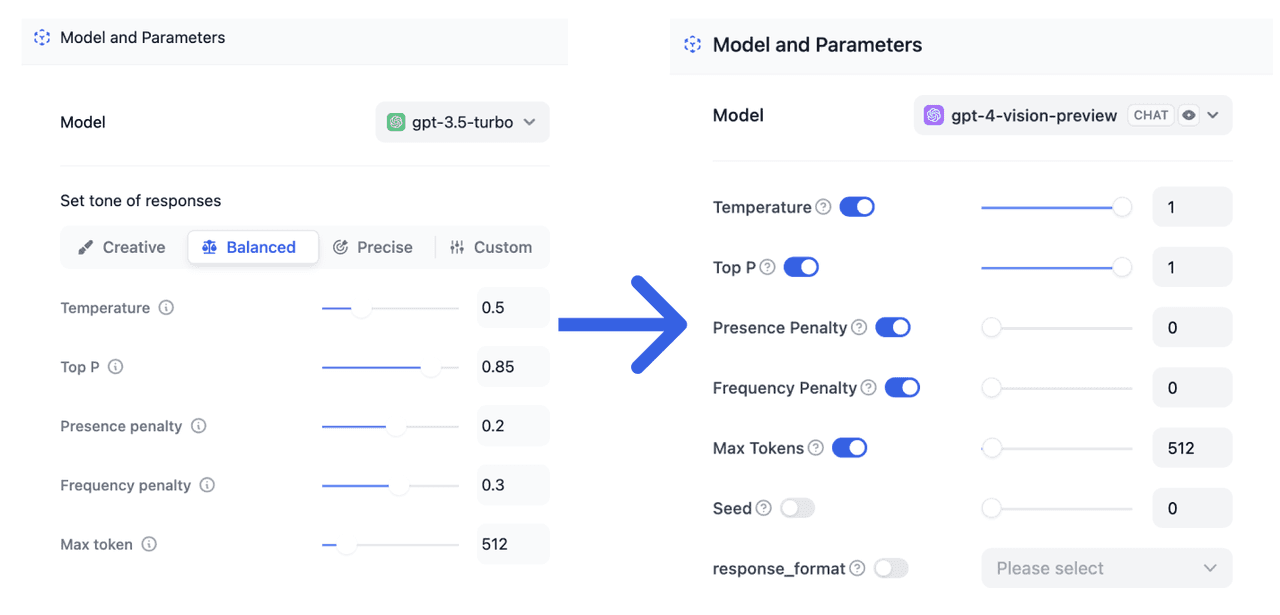
Task: Click help icon beside response_format
Action: 857,568
